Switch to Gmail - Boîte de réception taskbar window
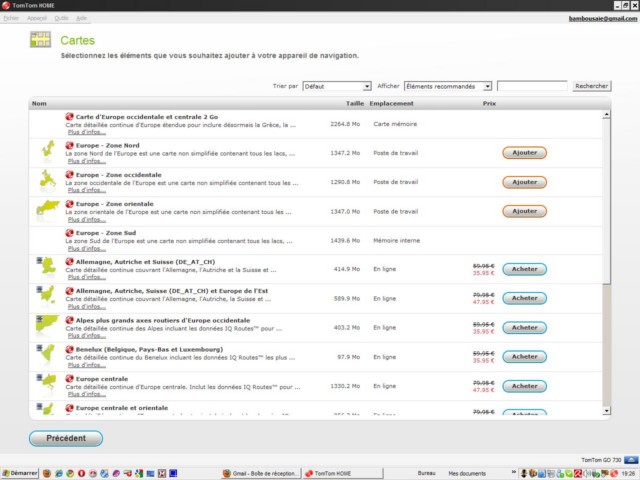This screenshot has height=480, width=640. tap(261, 473)
